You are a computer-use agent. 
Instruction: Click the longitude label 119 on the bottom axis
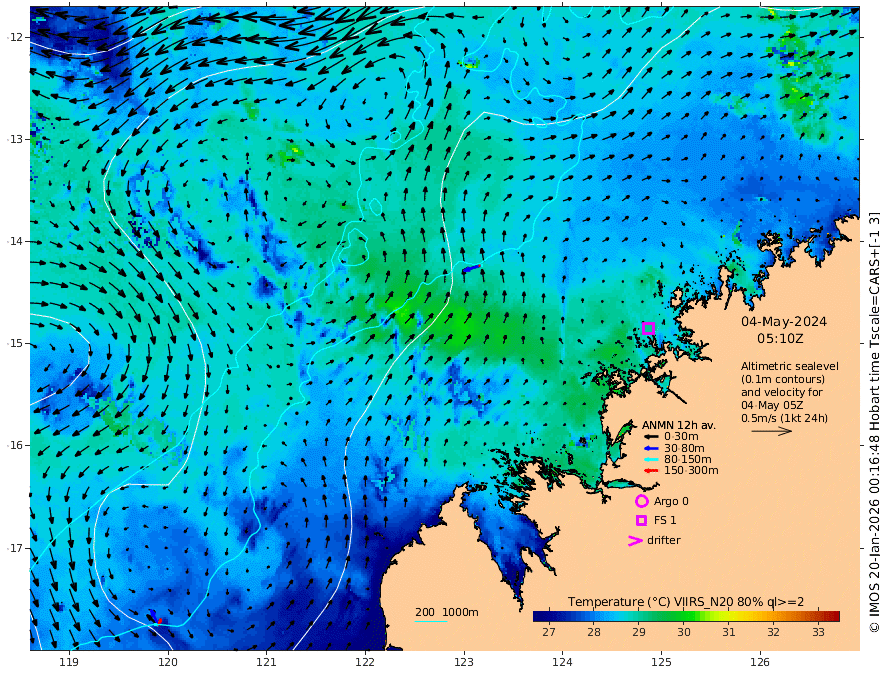pyautogui.click(x=69, y=662)
